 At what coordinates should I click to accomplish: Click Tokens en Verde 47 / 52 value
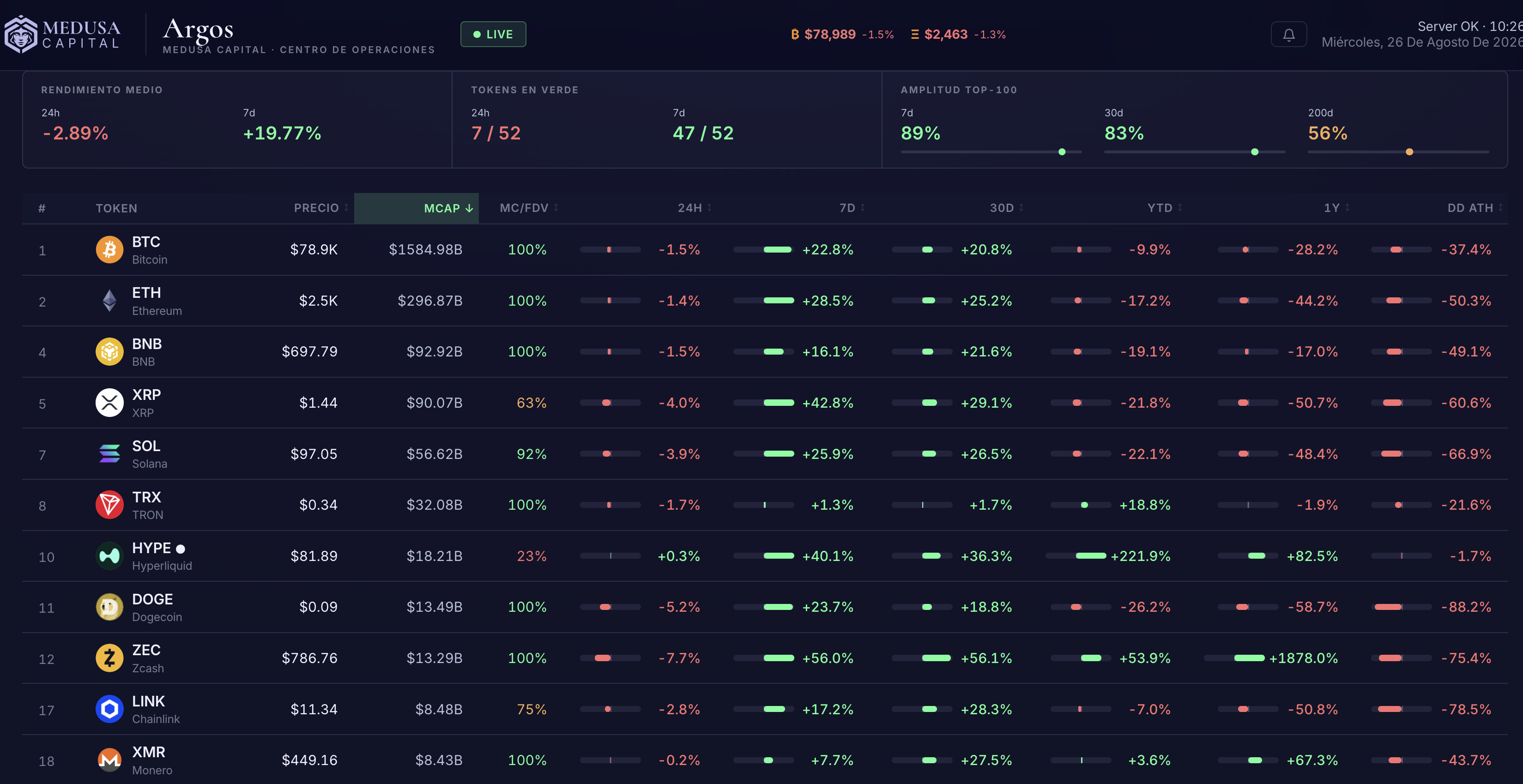tap(703, 133)
